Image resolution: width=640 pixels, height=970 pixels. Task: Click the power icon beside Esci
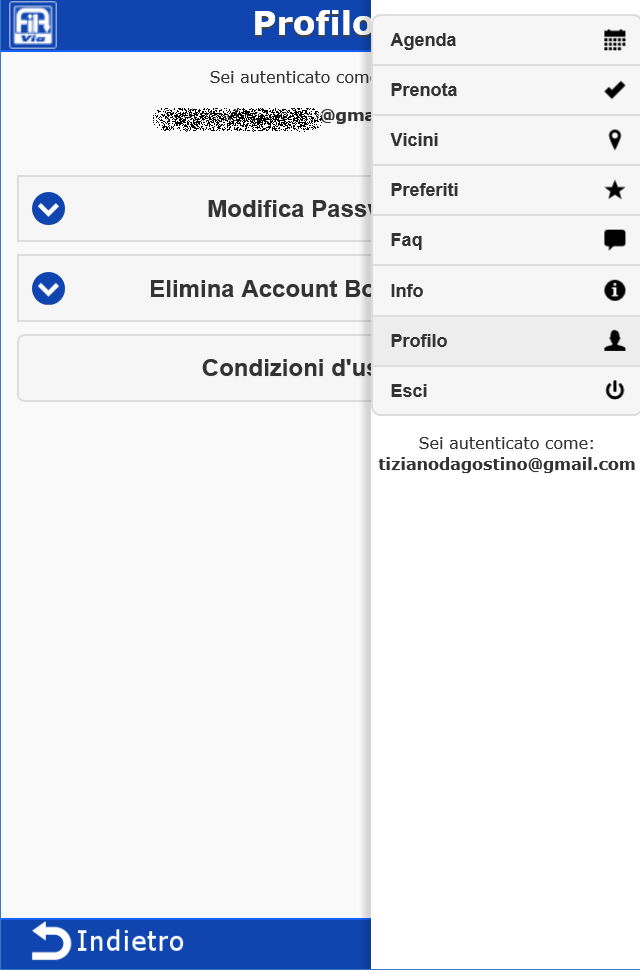pos(615,391)
